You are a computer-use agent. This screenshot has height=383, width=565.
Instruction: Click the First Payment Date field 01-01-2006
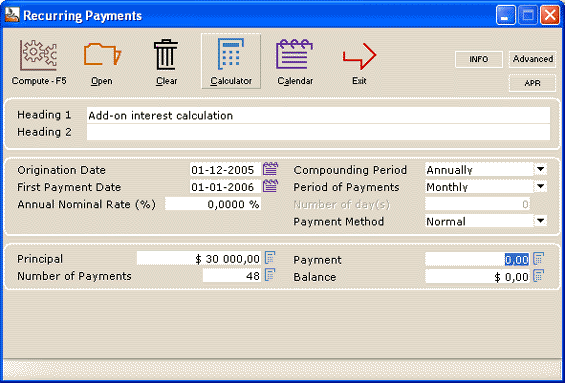(x=225, y=187)
